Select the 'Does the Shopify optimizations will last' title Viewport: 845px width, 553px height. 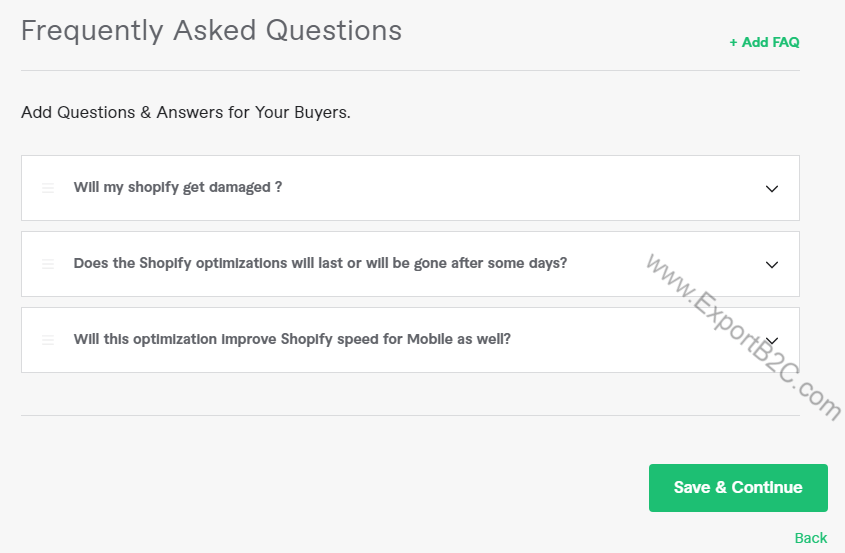(x=320, y=263)
